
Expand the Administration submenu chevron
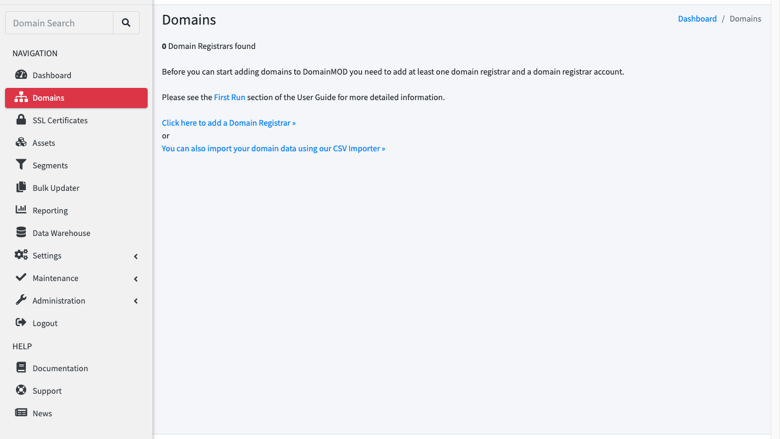click(135, 301)
